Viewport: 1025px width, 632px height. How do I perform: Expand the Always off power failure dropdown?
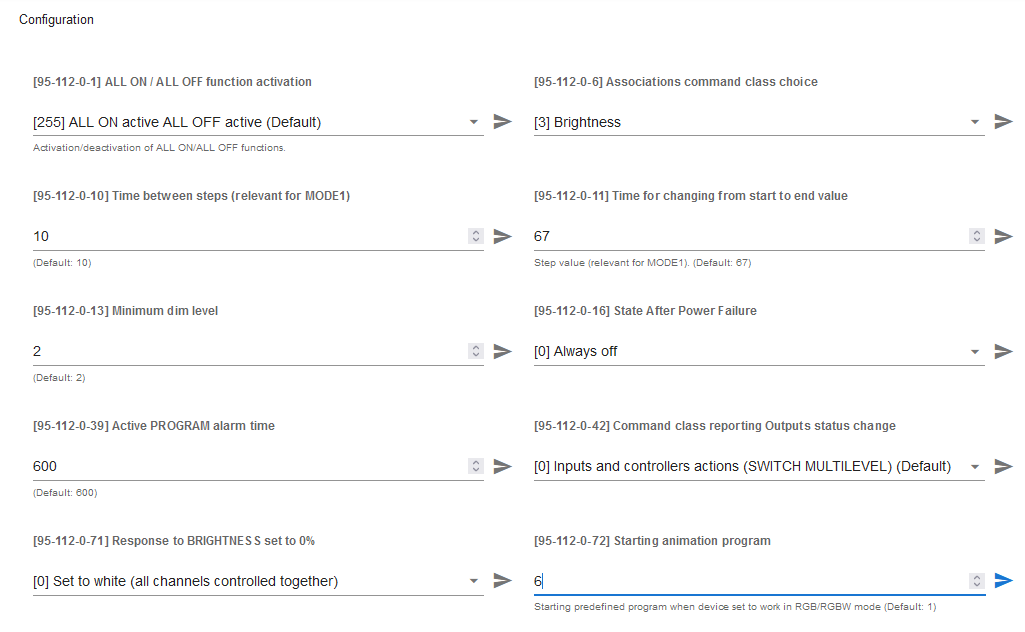point(759,352)
